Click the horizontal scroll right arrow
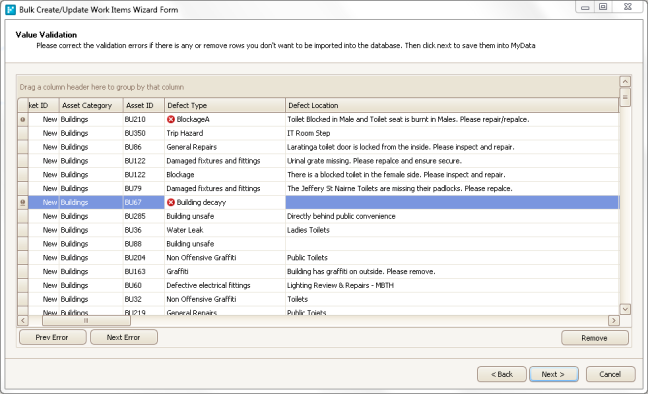Viewport: 648px width, 394px height. tap(614, 320)
